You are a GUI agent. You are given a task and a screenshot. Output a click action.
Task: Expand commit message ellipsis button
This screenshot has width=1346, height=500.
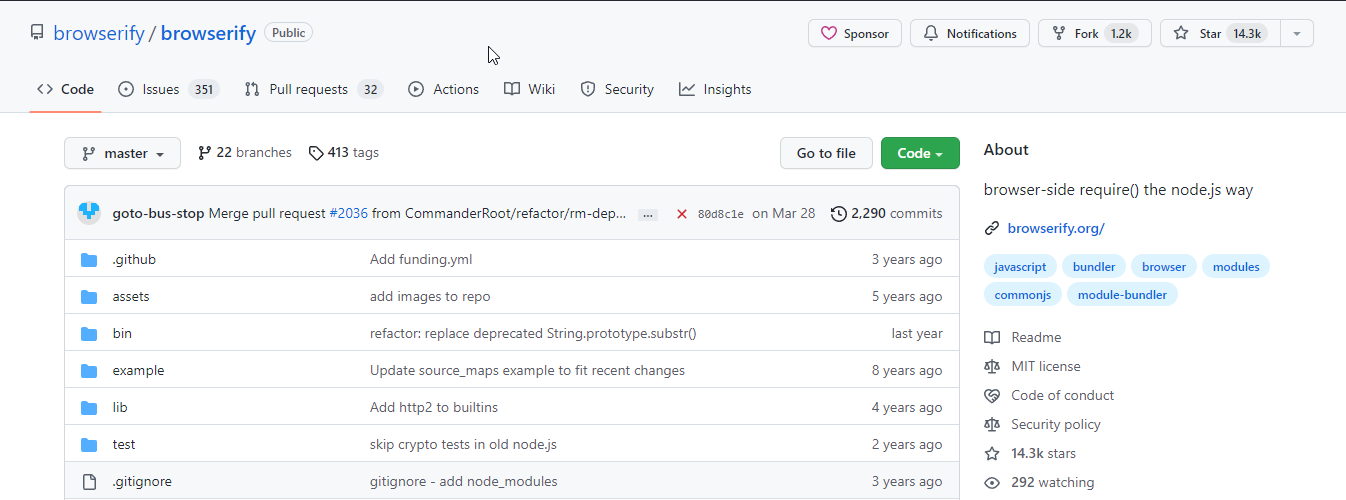pos(648,214)
